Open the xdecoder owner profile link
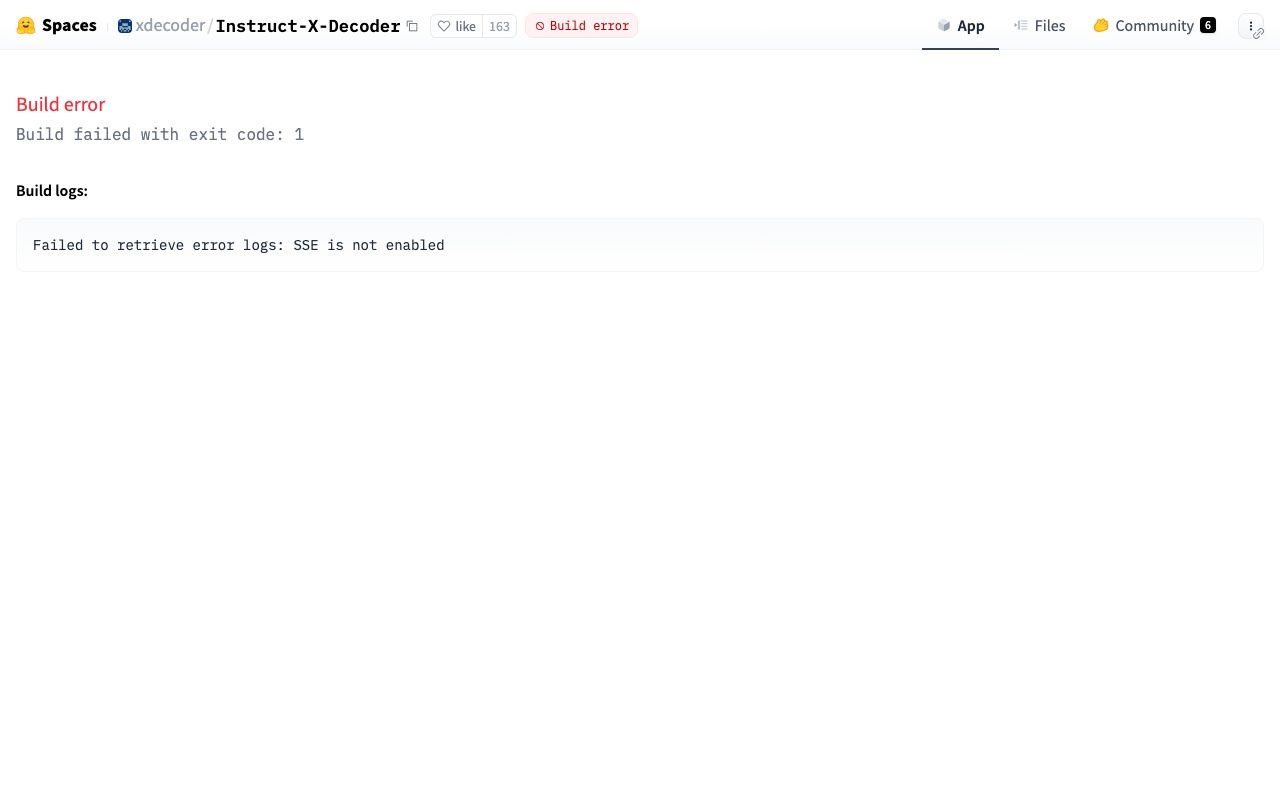1280x800 pixels. [170, 26]
